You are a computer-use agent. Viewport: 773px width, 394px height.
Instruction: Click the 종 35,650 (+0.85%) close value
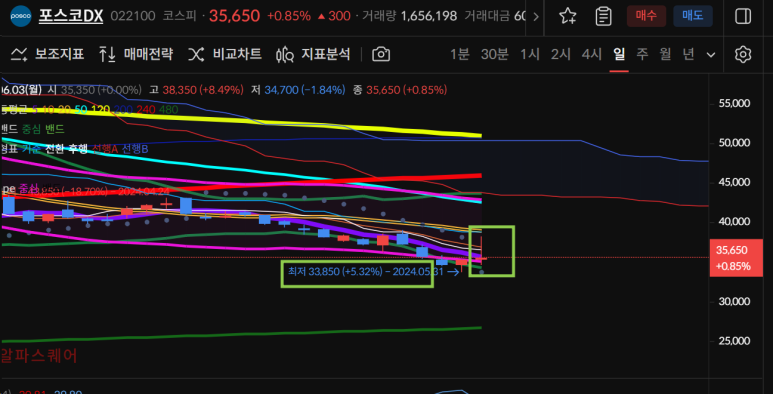400,90
